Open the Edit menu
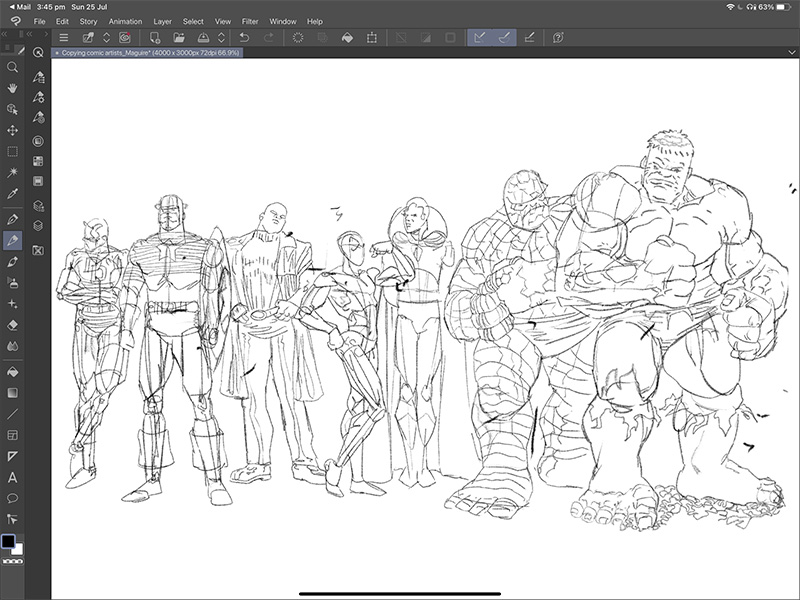The height and width of the screenshot is (600, 800). 62,21
